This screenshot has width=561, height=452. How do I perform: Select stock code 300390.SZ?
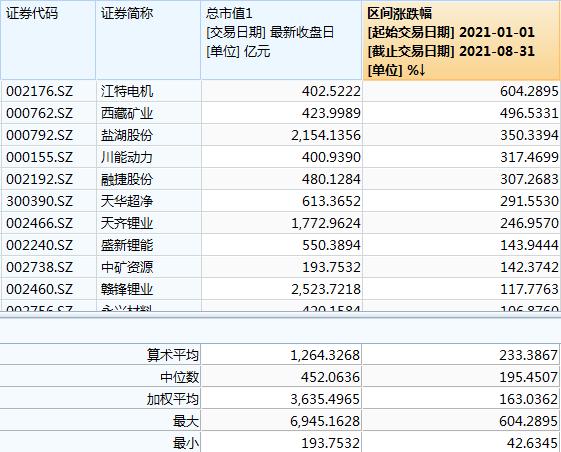(x=39, y=201)
